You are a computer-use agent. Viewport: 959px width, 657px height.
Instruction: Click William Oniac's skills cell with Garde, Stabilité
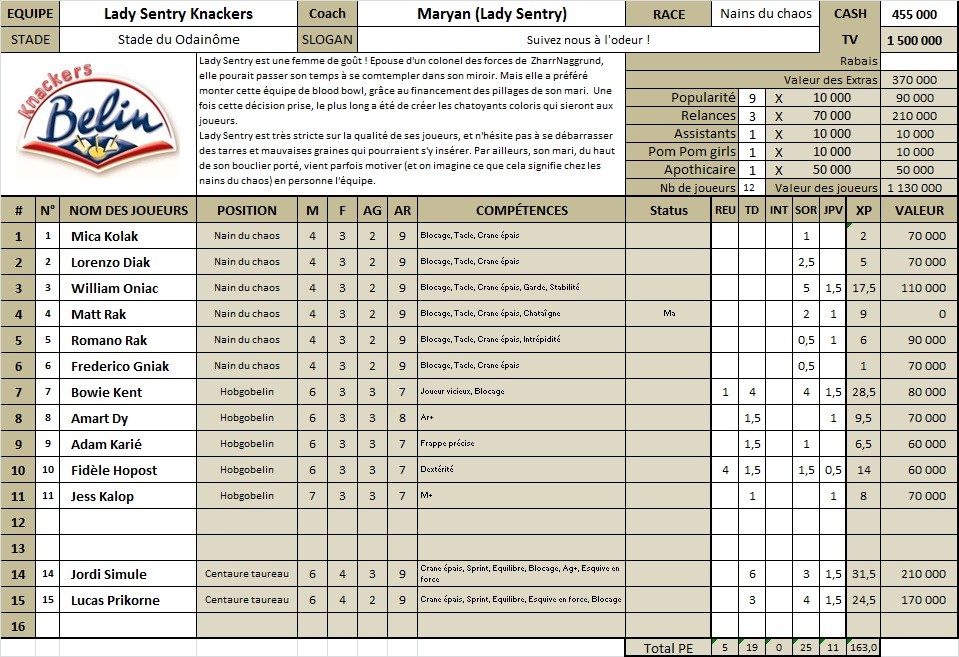[521, 288]
